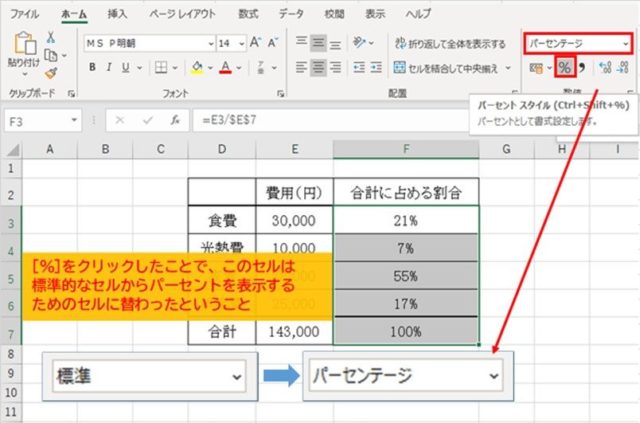Click the increase decimal icon
Image resolution: width=640 pixels, height=423 pixels.
point(605,67)
